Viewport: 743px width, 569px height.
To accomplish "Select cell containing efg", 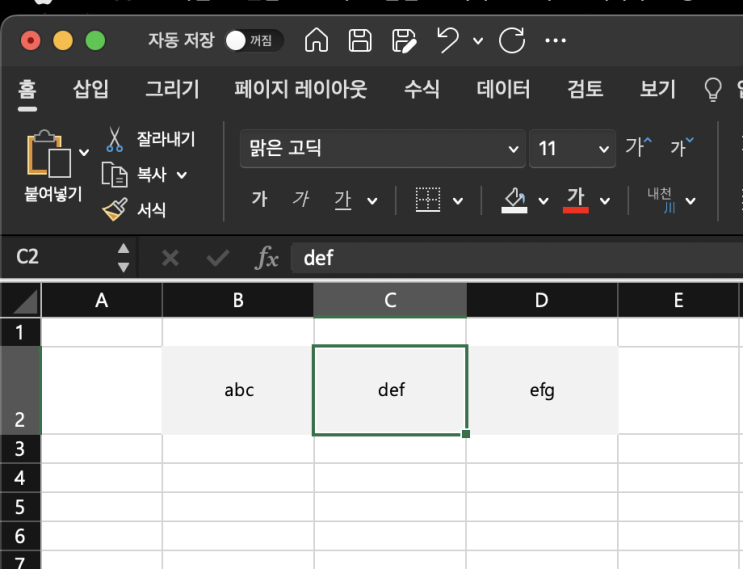I will click(x=542, y=390).
